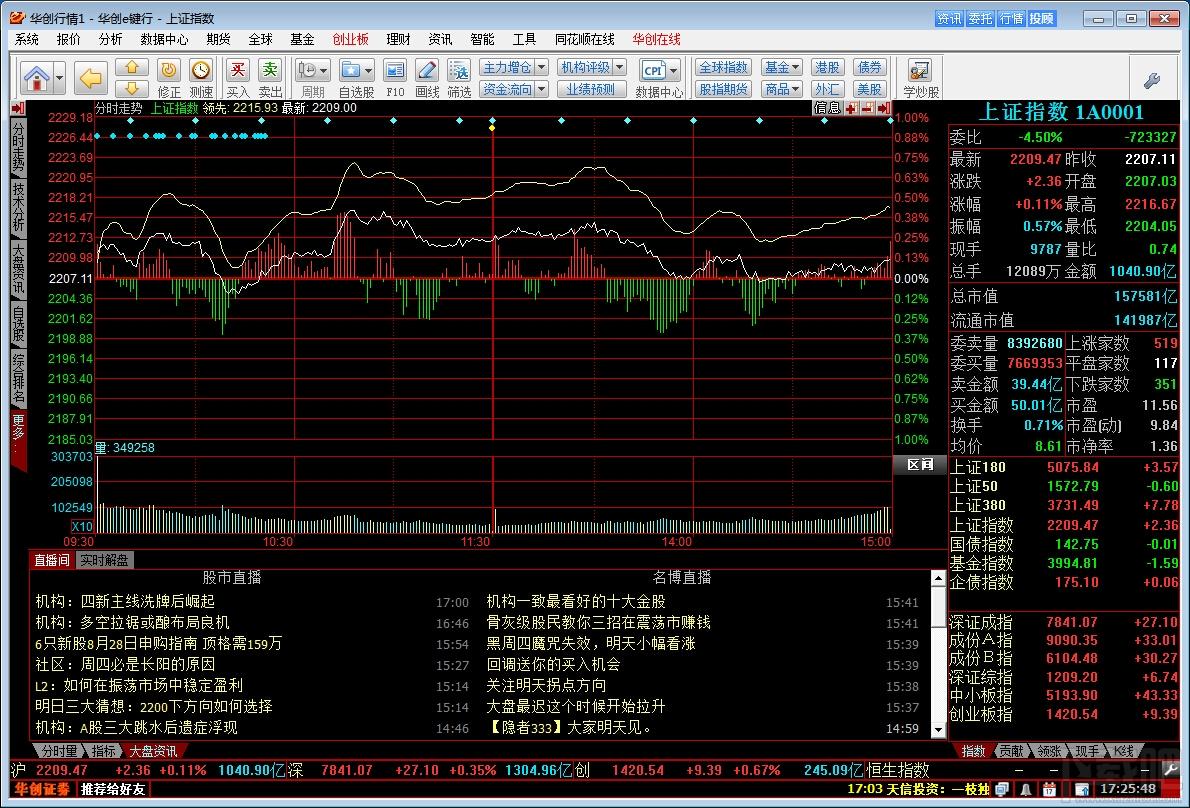Go back with the yellow left arrow
The width and height of the screenshot is (1190, 808).
point(91,77)
